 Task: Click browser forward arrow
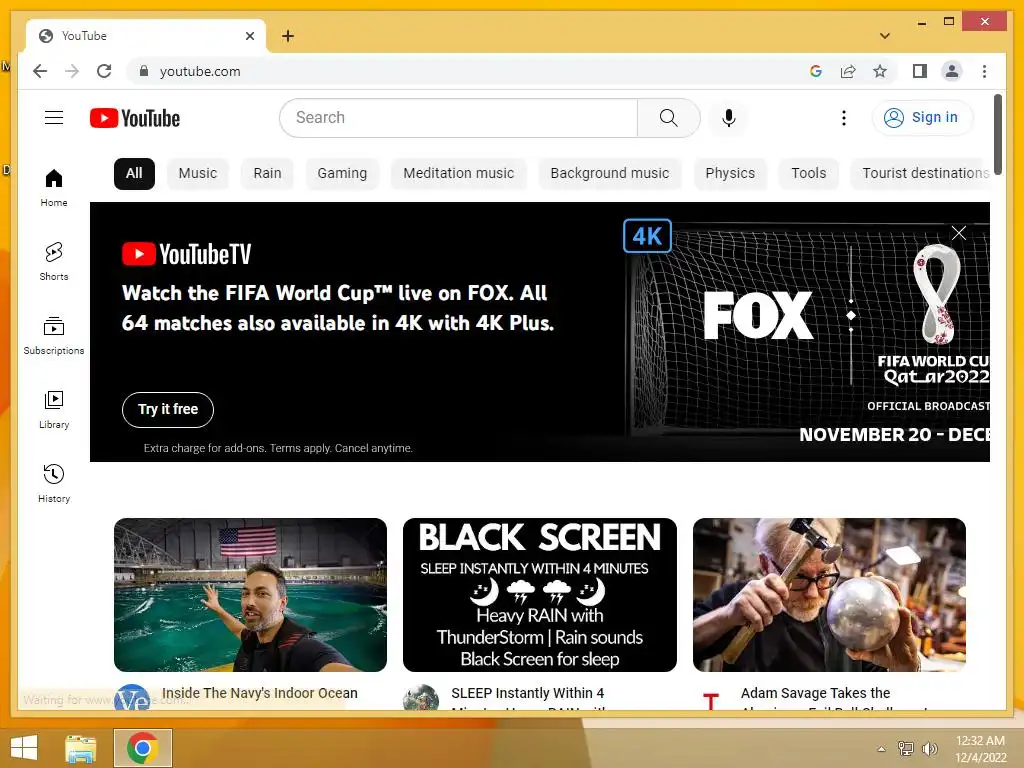pyautogui.click(x=72, y=71)
